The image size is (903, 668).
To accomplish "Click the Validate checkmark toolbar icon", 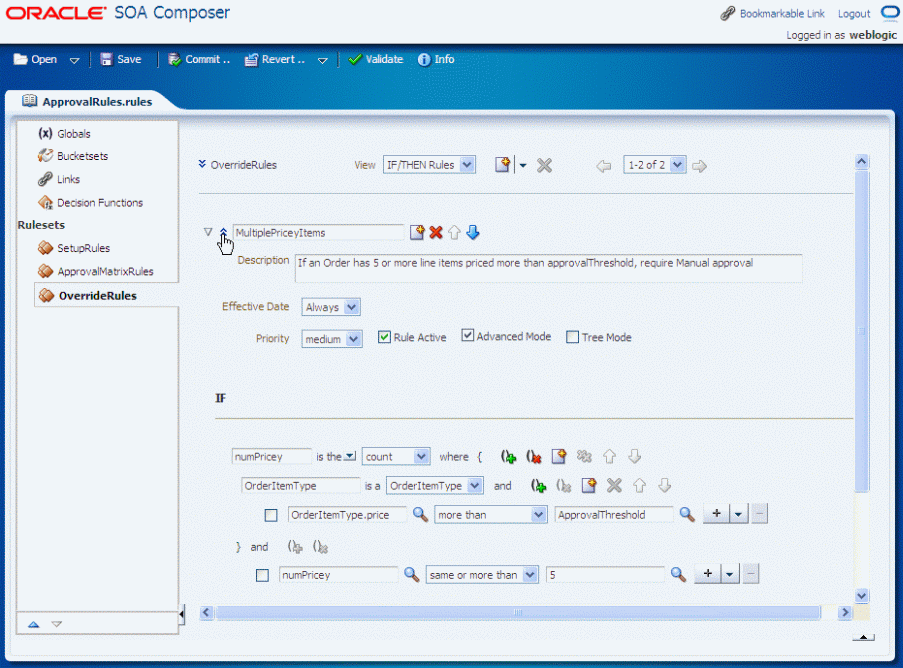I will (x=355, y=59).
